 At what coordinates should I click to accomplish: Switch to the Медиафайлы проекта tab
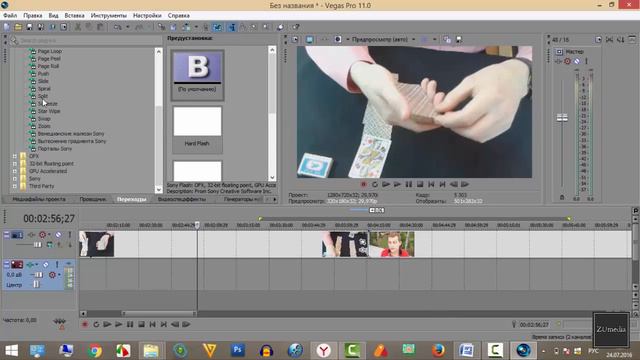[39, 199]
